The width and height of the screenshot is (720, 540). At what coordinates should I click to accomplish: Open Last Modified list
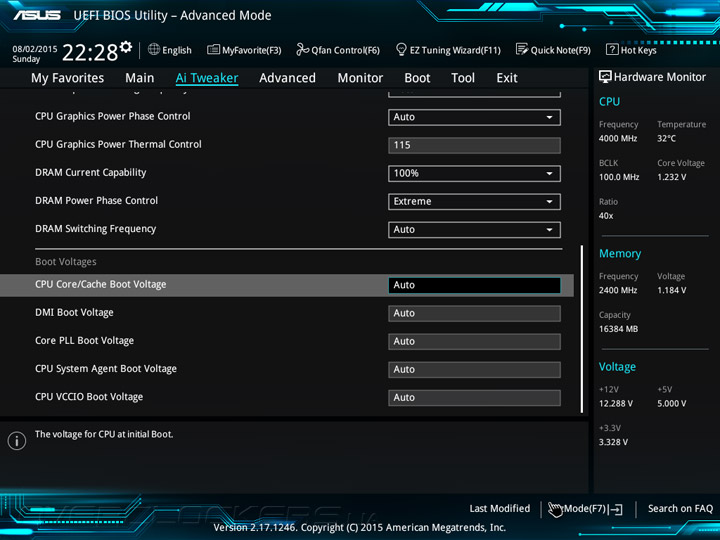click(x=500, y=509)
